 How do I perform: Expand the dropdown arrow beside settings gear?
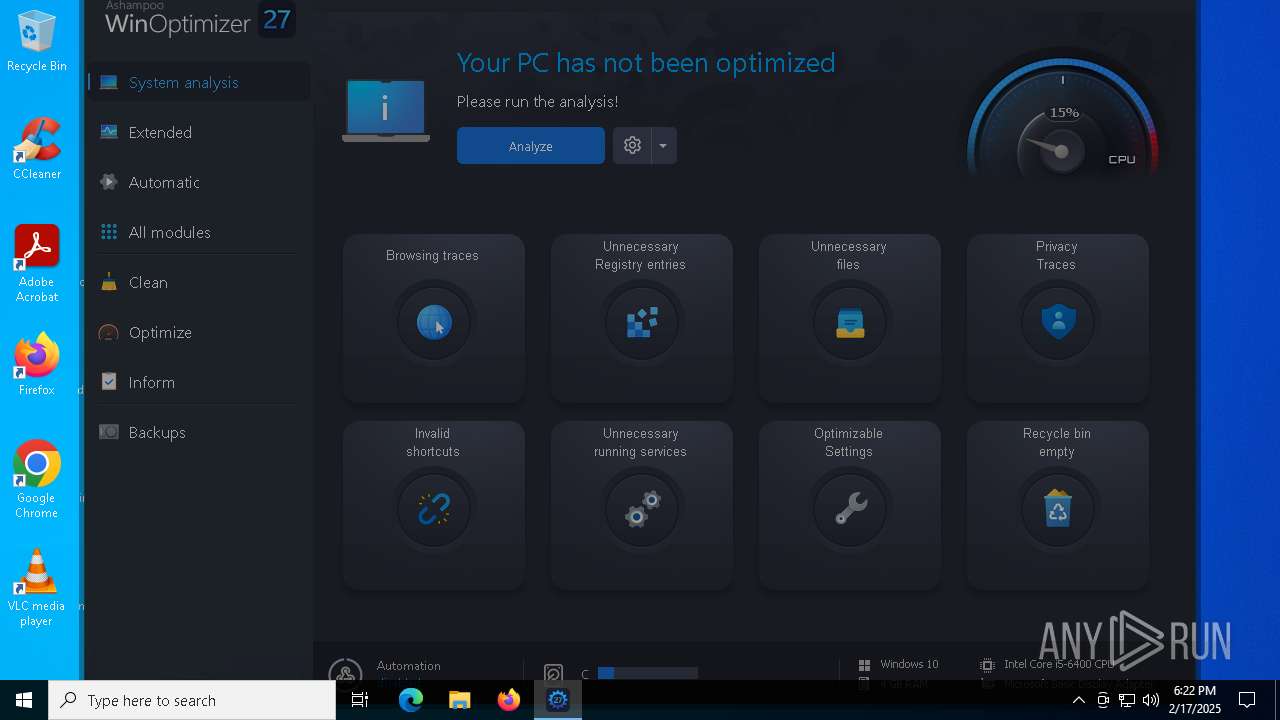coord(663,146)
